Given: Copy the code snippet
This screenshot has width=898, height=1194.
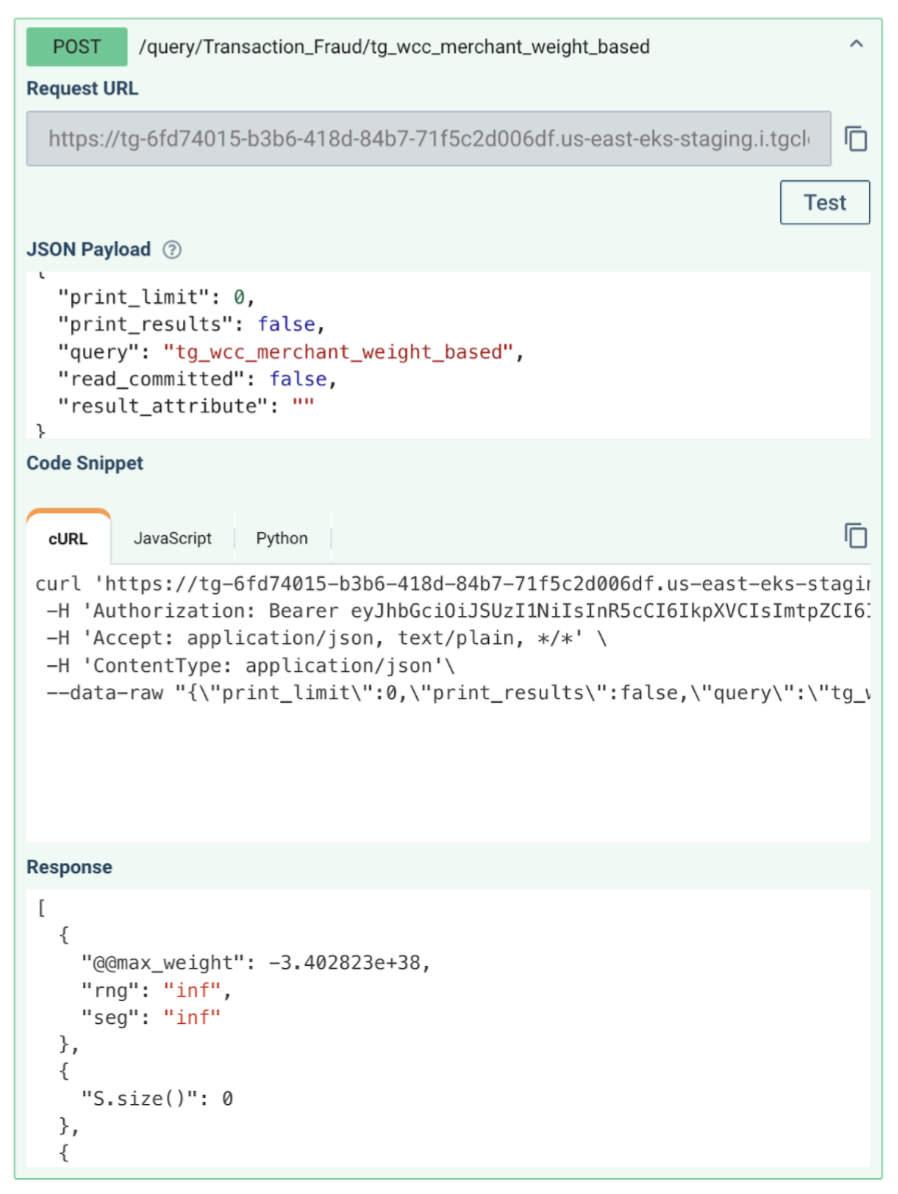Looking at the screenshot, I should 855,536.
